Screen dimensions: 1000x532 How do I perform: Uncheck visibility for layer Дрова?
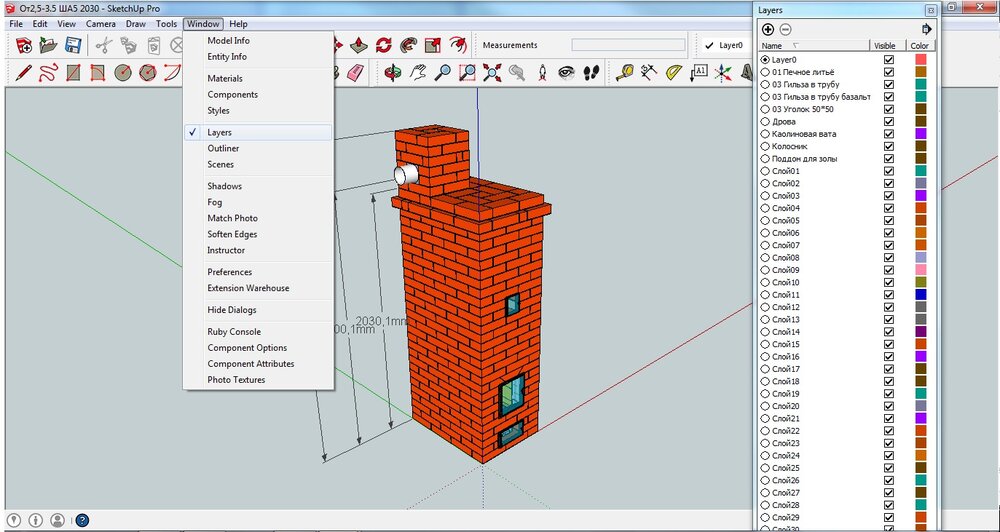[888, 122]
